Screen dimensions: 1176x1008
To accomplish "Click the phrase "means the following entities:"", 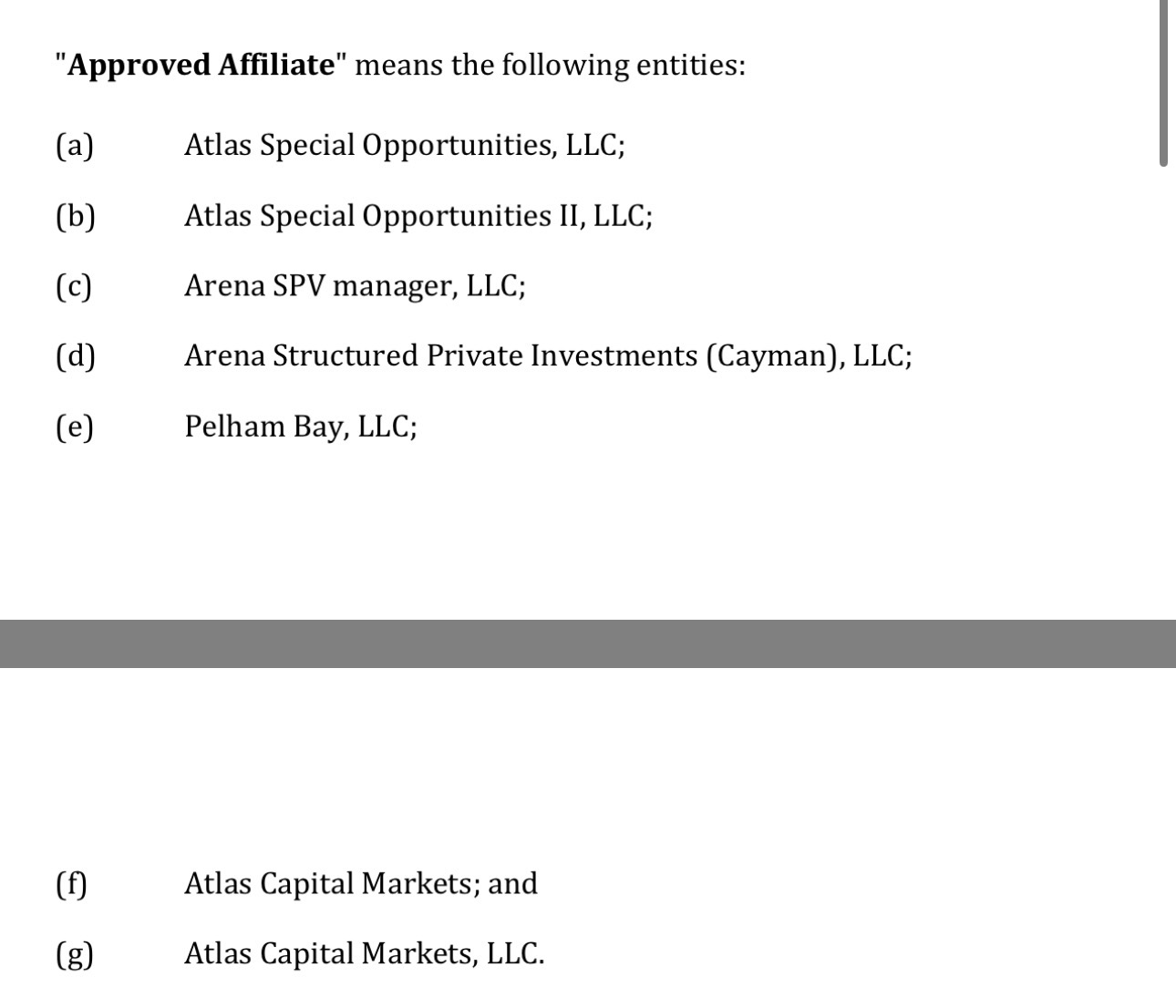I will pyautogui.click(x=550, y=66).
